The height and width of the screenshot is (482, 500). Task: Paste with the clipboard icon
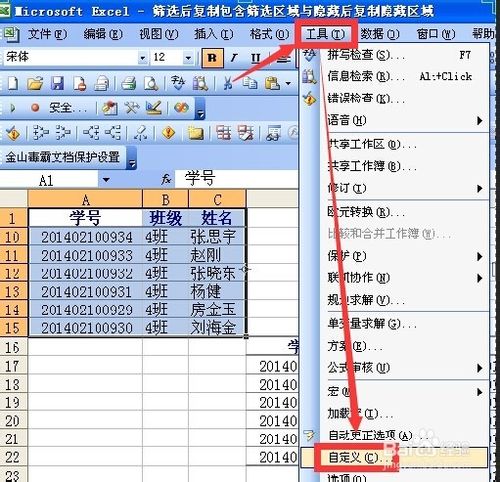(x=272, y=83)
